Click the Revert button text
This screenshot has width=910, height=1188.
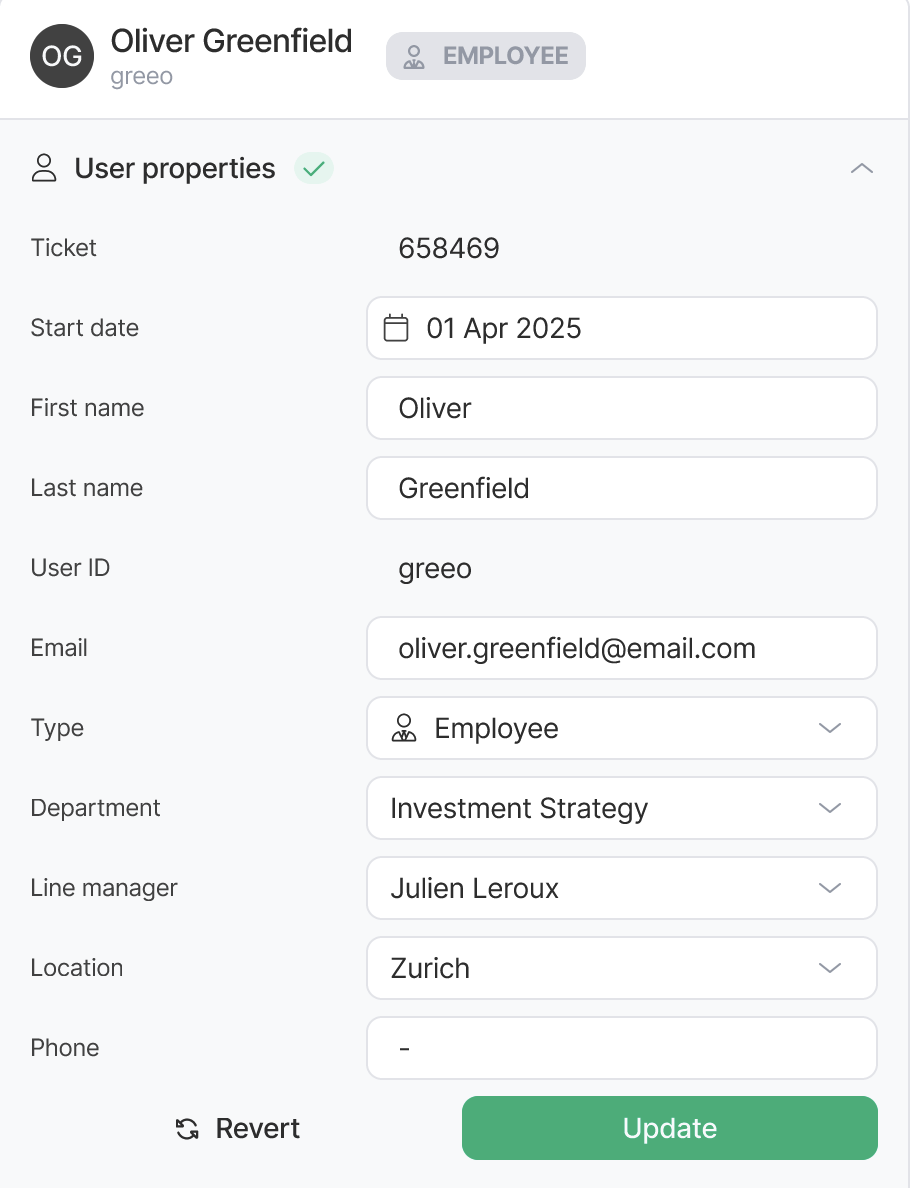258,1129
